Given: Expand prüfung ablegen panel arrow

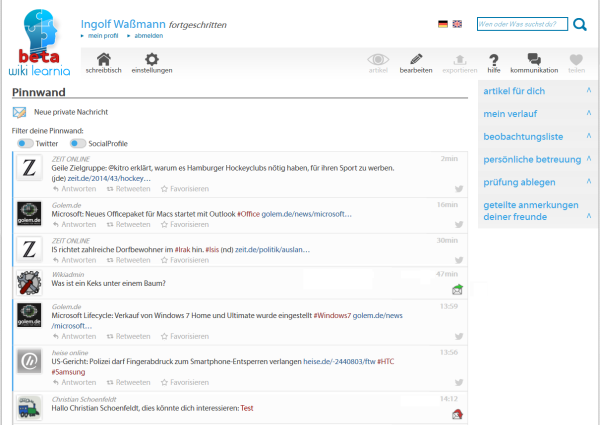Looking at the screenshot, I should (589, 181).
